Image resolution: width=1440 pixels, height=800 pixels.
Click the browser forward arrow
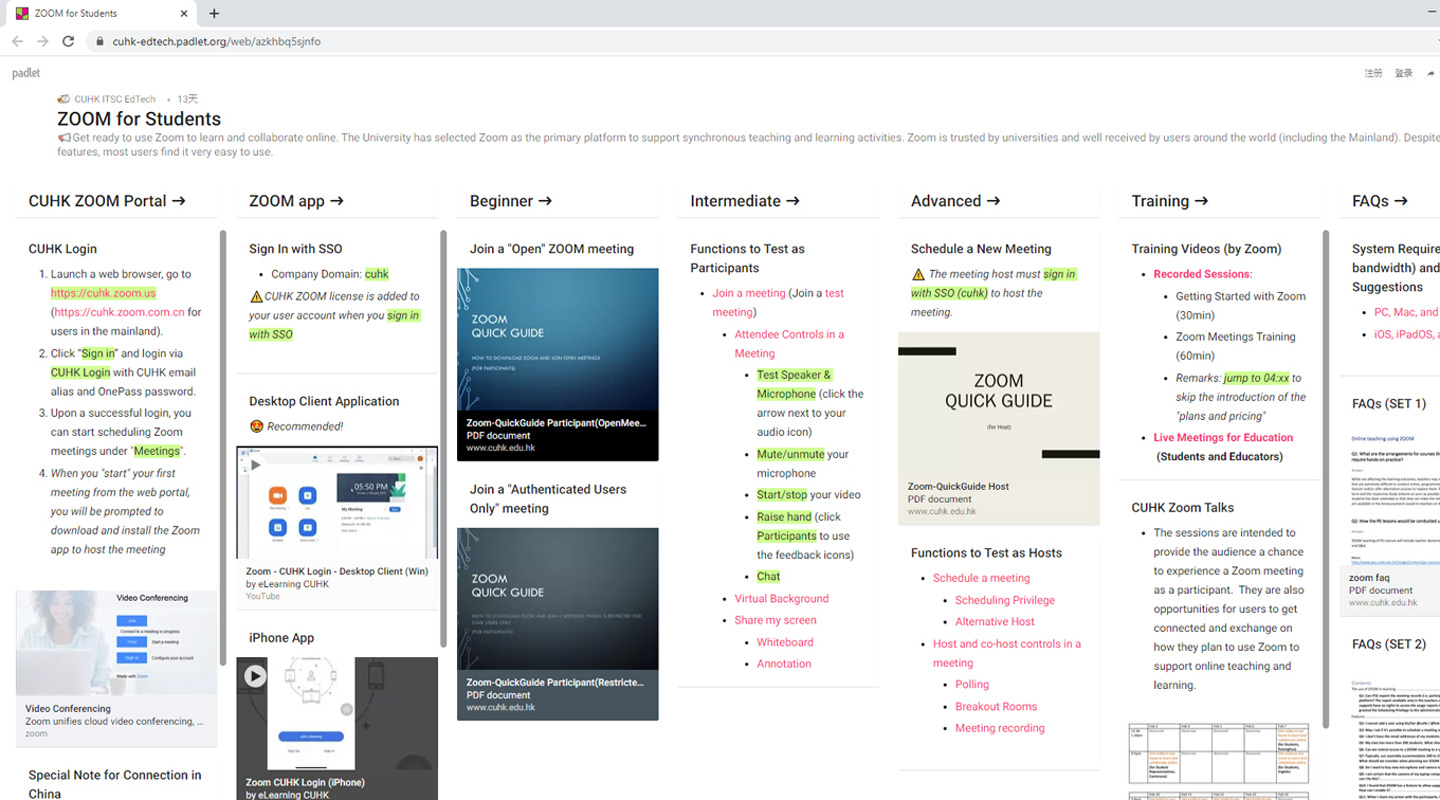pos(42,41)
